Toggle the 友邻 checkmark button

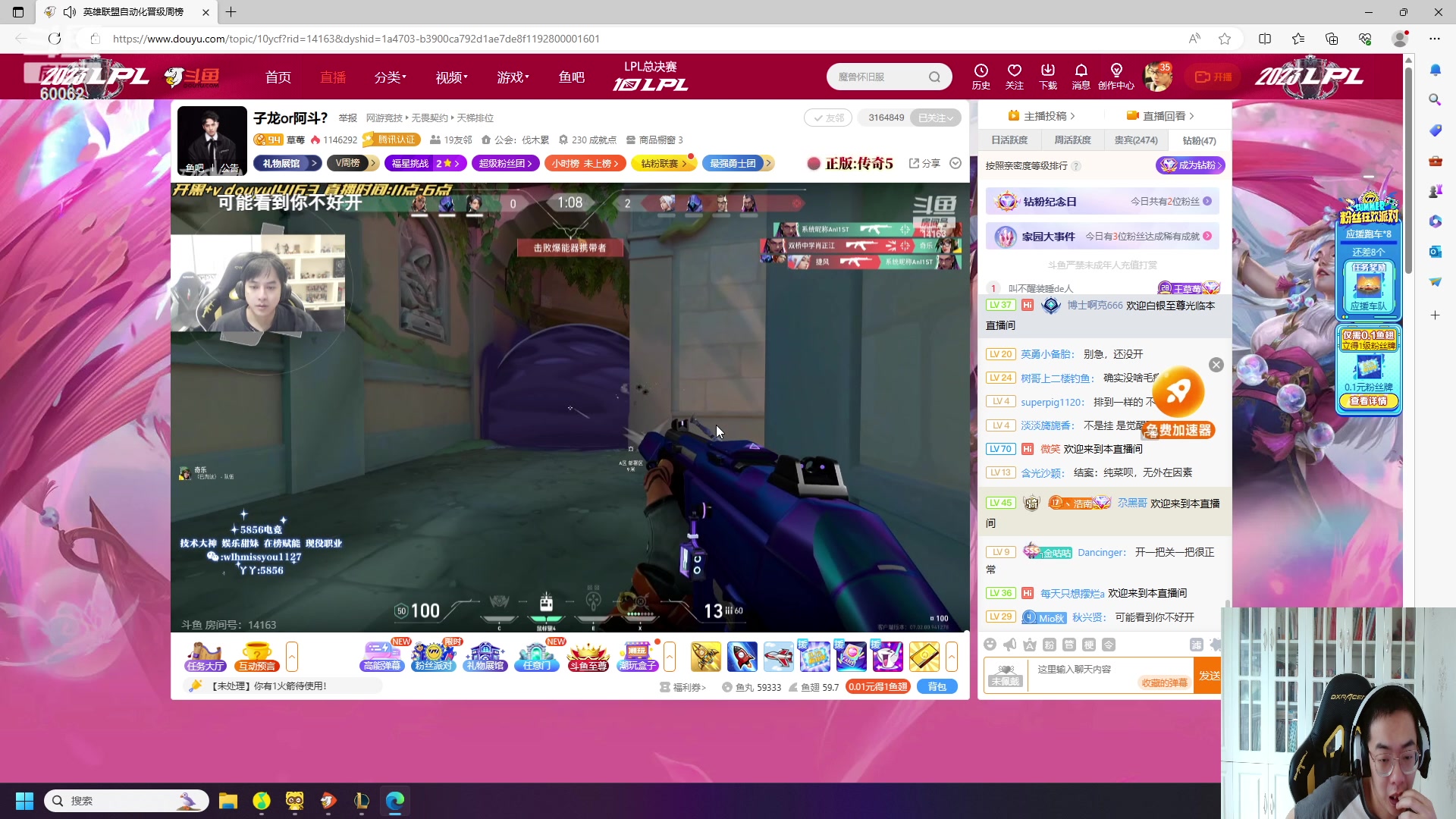pyautogui.click(x=829, y=118)
